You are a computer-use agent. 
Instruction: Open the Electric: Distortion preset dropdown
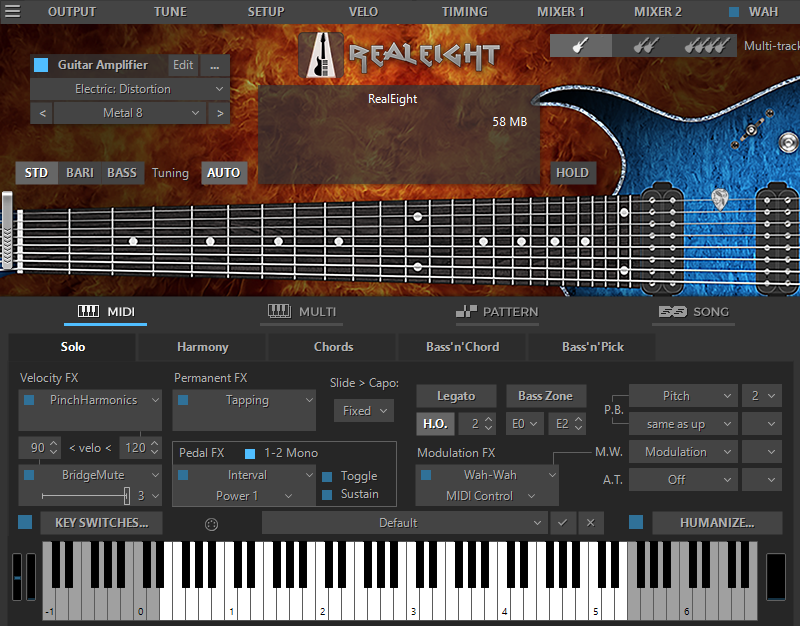tap(130, 88)
